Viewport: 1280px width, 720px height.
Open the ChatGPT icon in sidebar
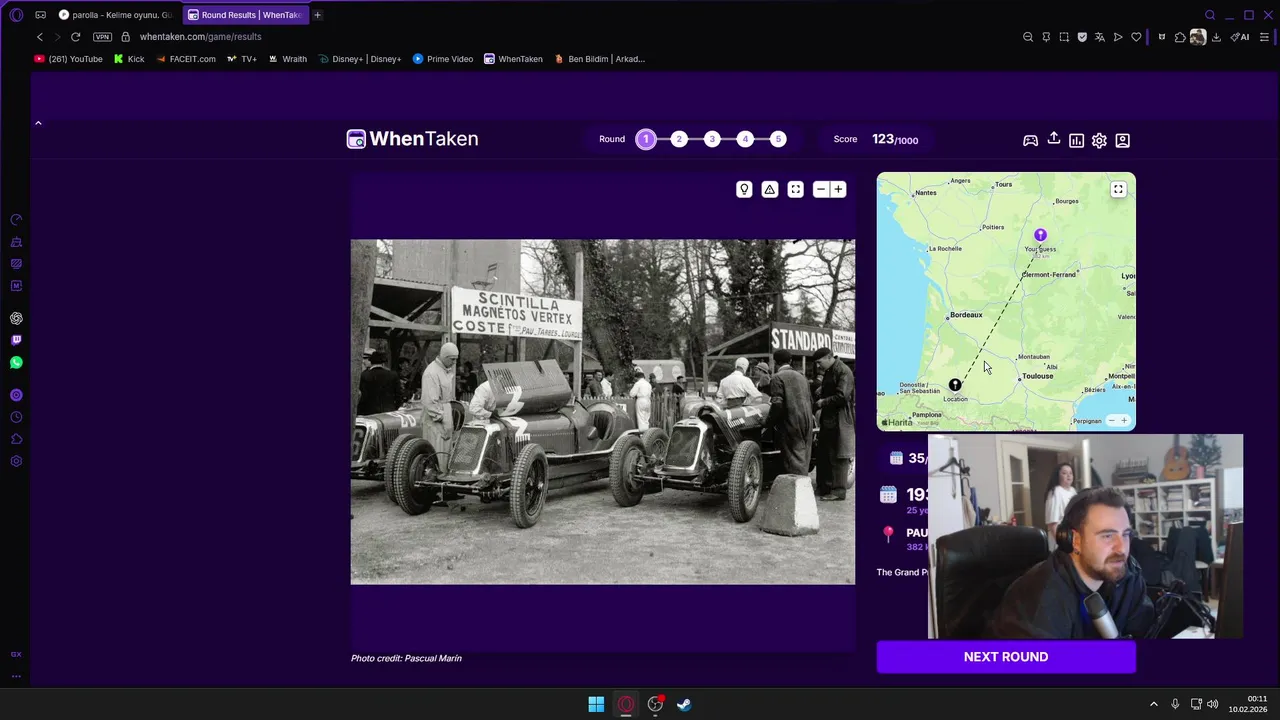(16, 318)
